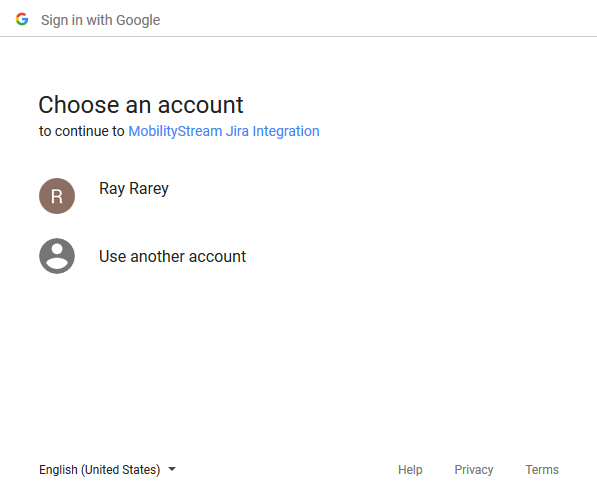597x498 pixels.
Task: Click the word English in the language selector
Action: (x=58, y=469)
